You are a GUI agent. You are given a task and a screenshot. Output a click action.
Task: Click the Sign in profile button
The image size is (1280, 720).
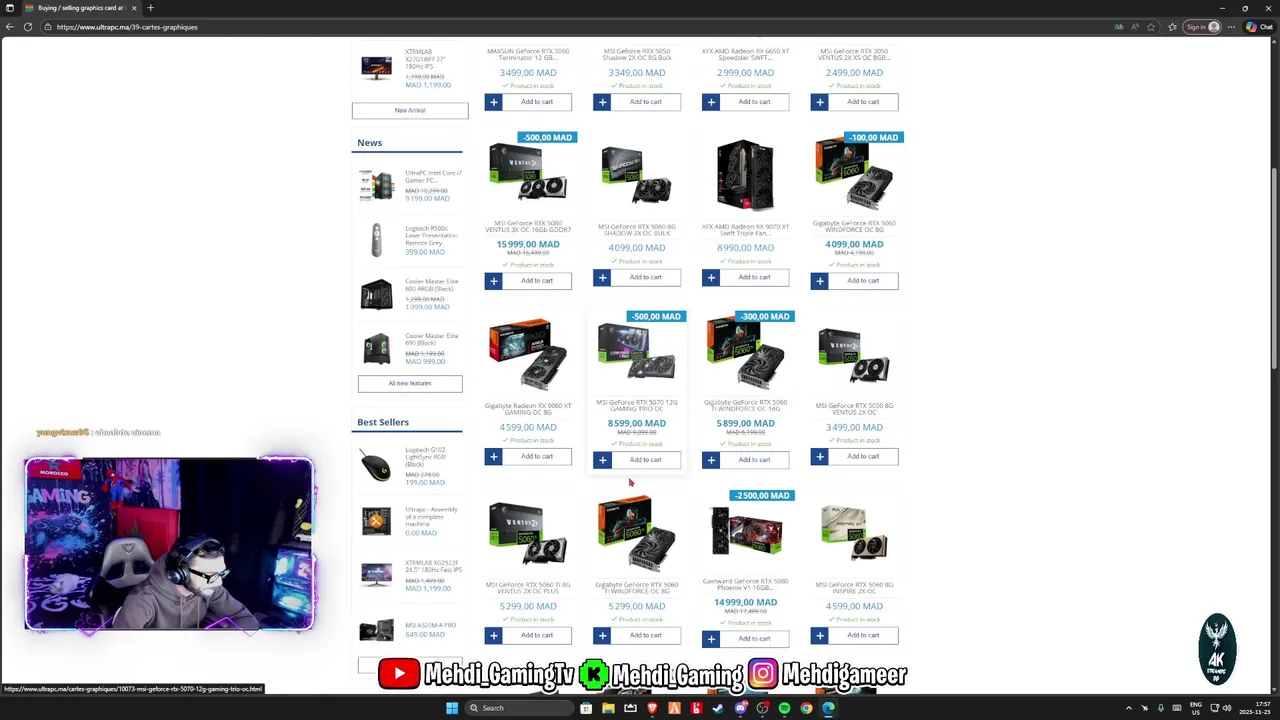pyautogui.click(x=1203, y=27)
